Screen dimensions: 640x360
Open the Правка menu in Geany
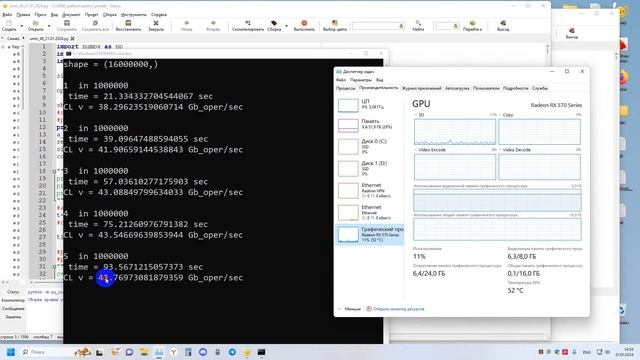pyautogui.click(x=23, y=14)
